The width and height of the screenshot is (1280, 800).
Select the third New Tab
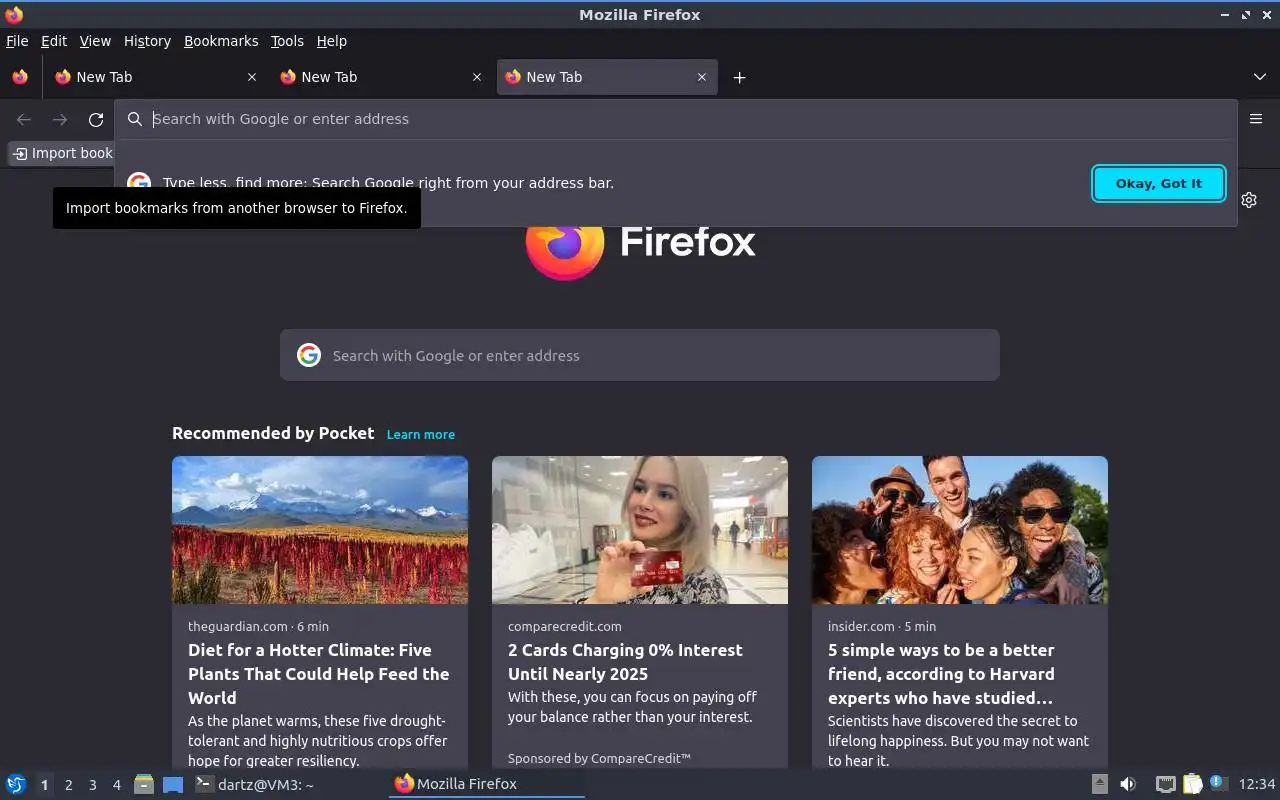pos(607,77)
